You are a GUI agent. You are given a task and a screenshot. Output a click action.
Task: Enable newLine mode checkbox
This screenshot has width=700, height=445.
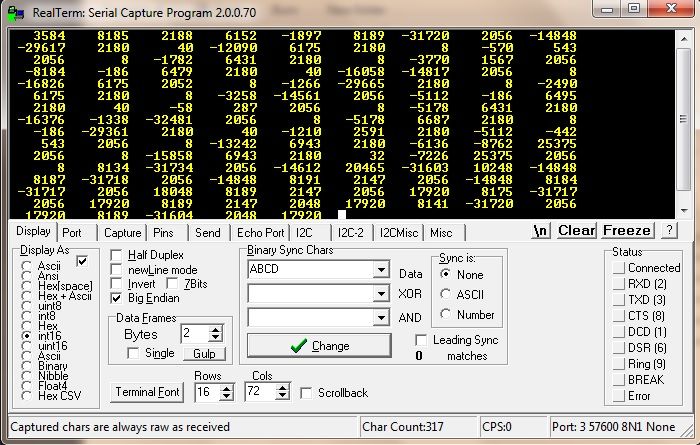(x=116, y=270)
